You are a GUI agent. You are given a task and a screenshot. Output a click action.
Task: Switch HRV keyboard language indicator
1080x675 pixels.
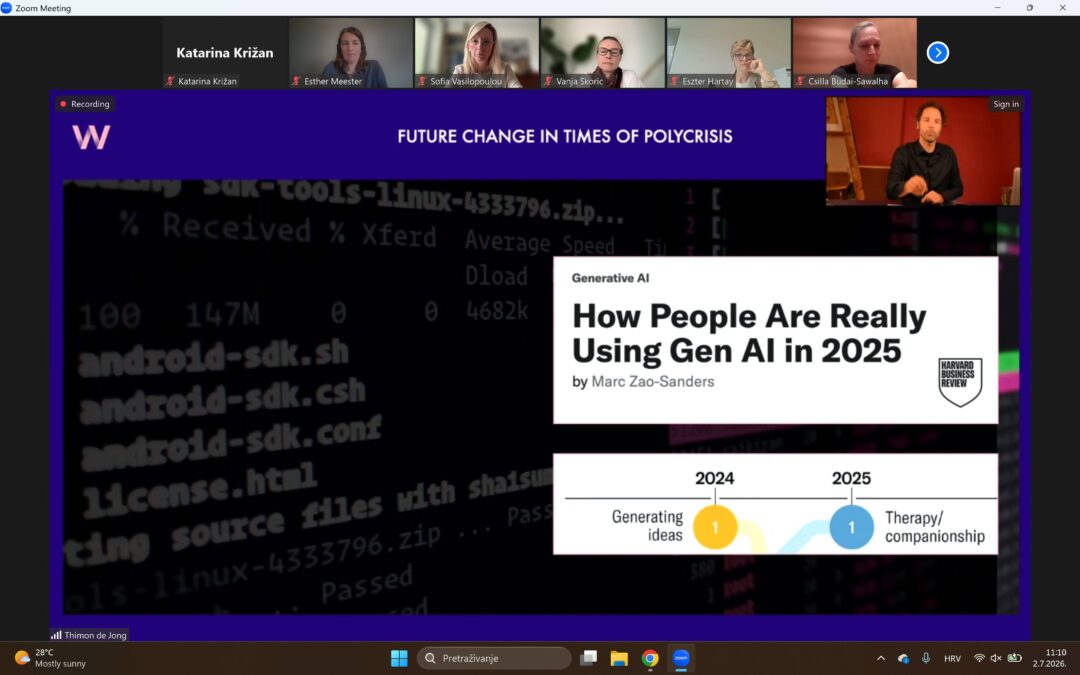click(953, 658)
